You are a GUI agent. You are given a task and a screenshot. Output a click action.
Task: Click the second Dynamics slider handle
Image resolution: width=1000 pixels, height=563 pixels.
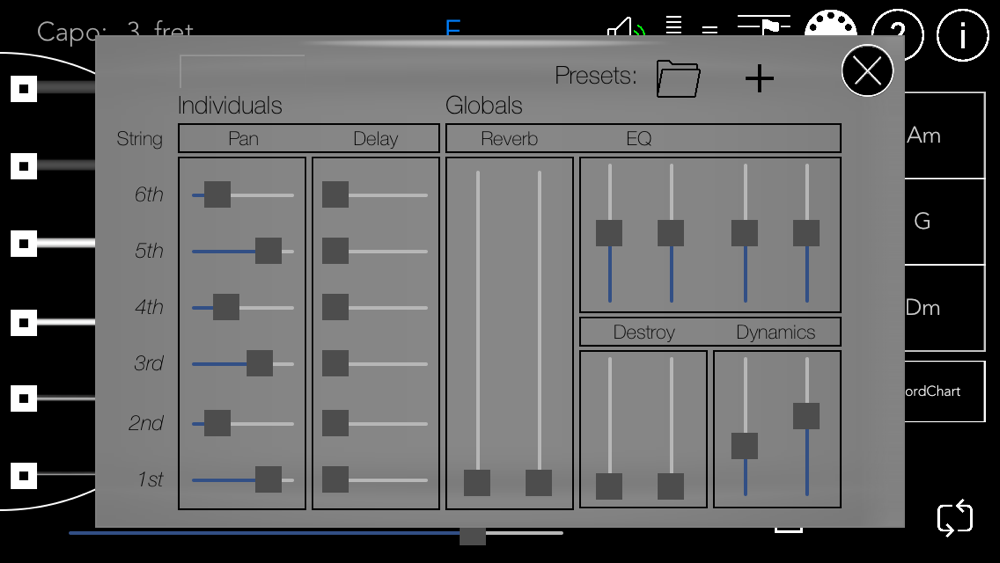[x=806, y=416]
